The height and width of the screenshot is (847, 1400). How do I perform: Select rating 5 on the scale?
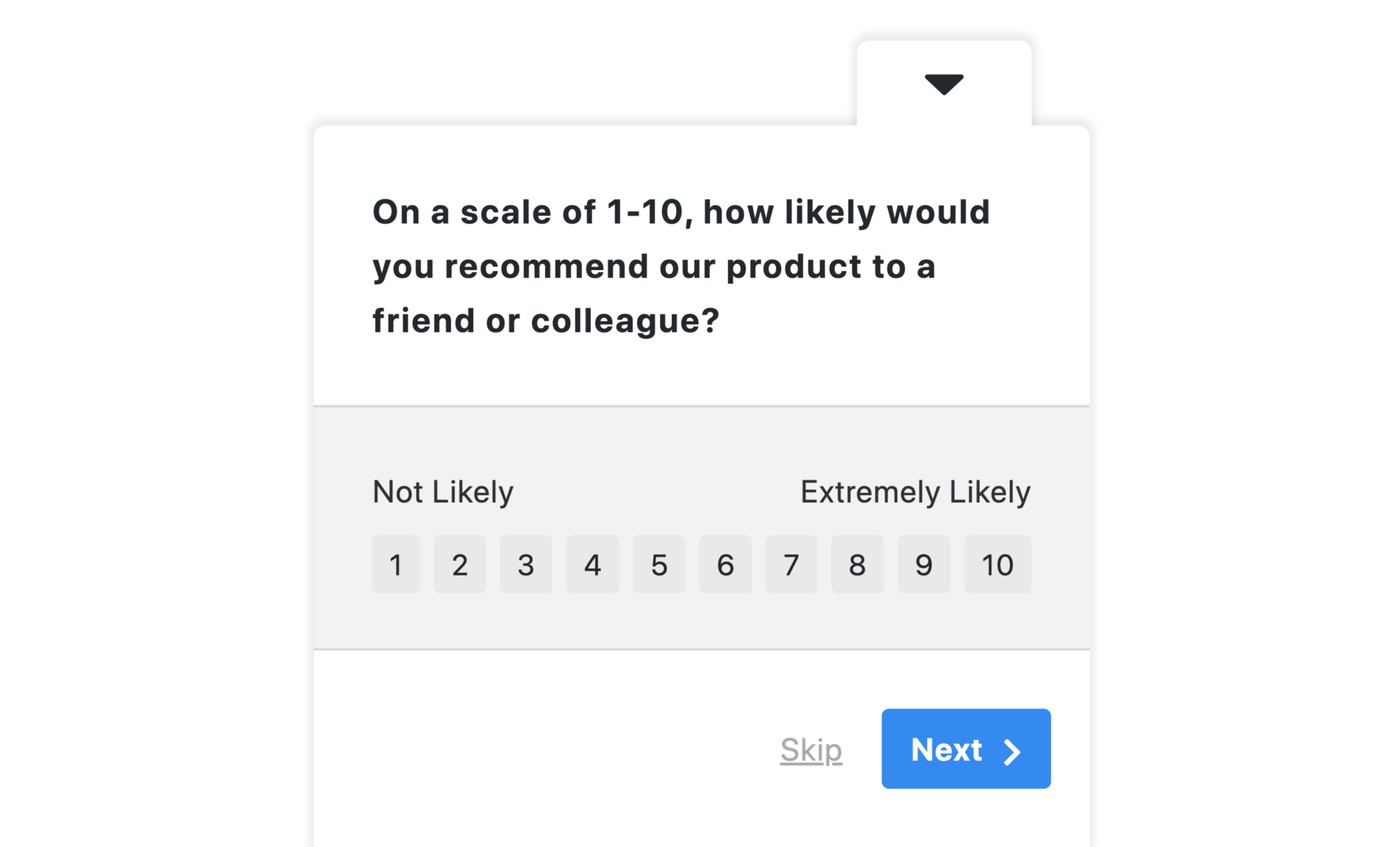point(658,564)
